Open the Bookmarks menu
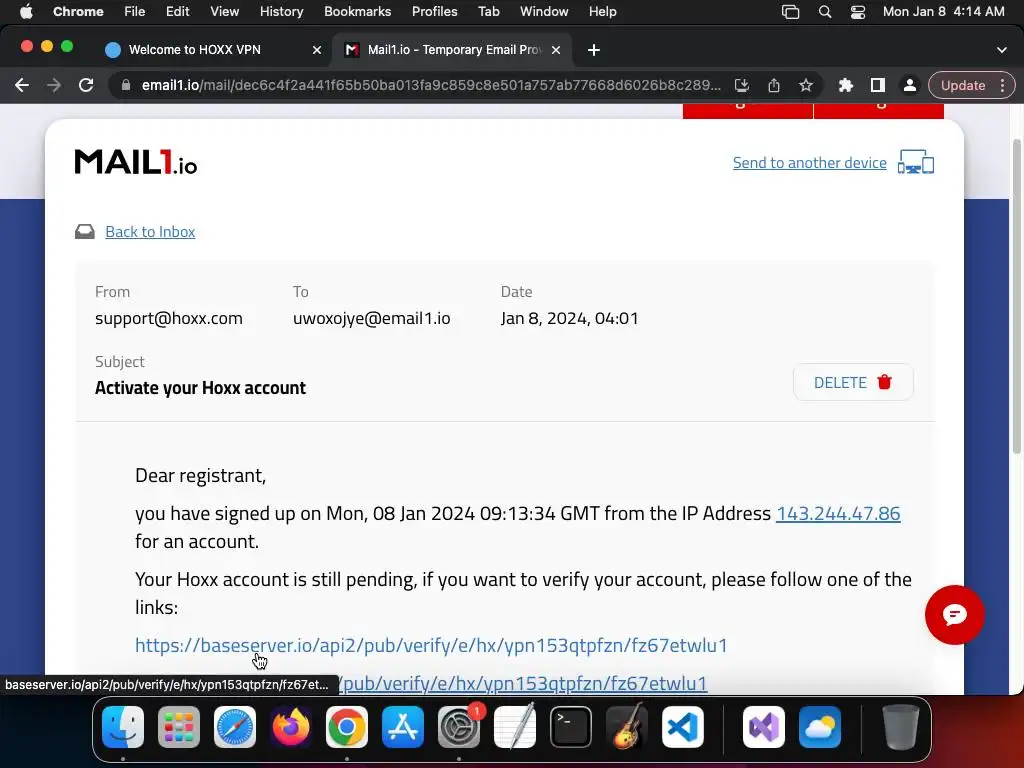The width and height of the screenshot is (1024, 768). point(357,12)
